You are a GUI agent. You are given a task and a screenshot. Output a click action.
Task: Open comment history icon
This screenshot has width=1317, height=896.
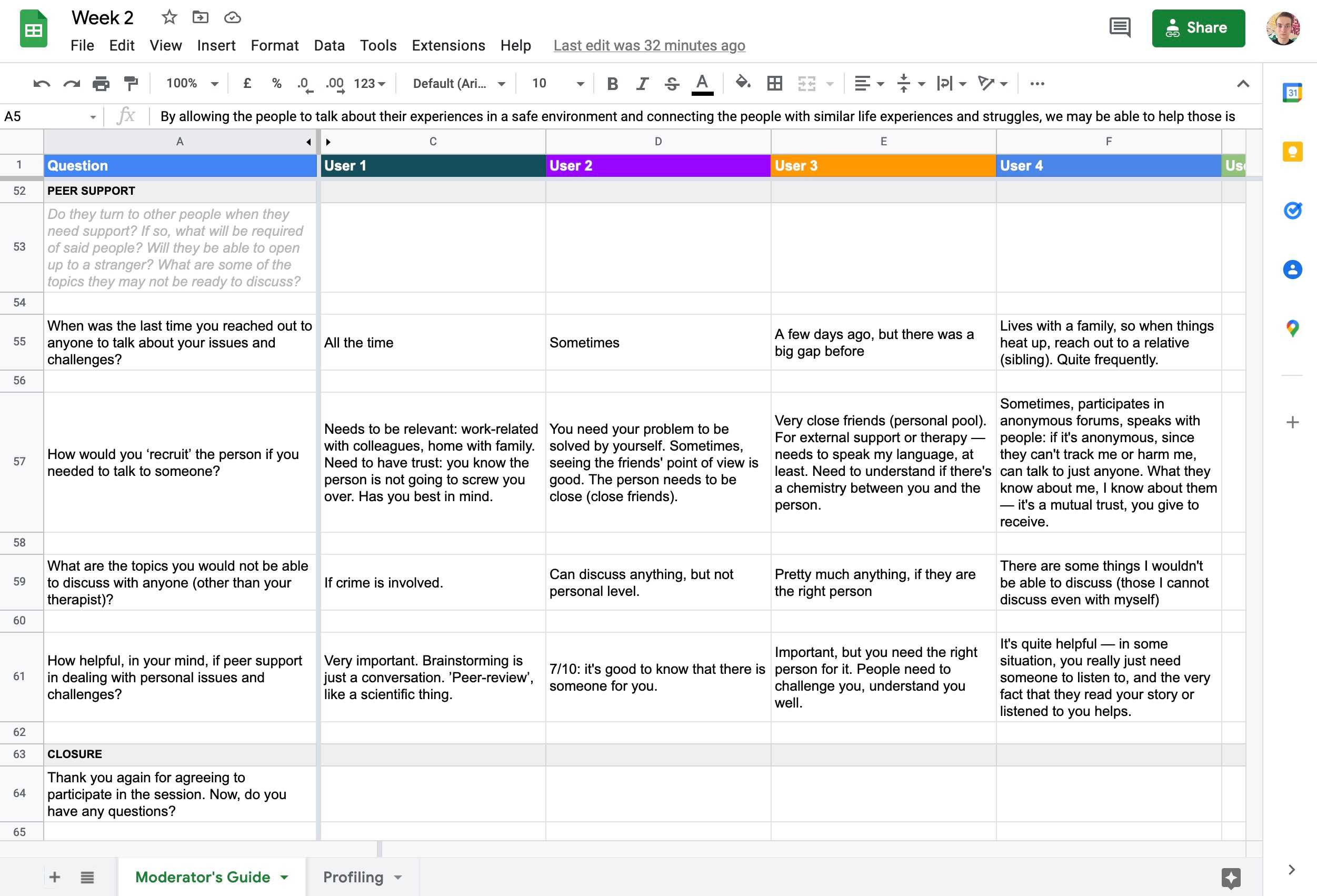(x=1119, y=28)
